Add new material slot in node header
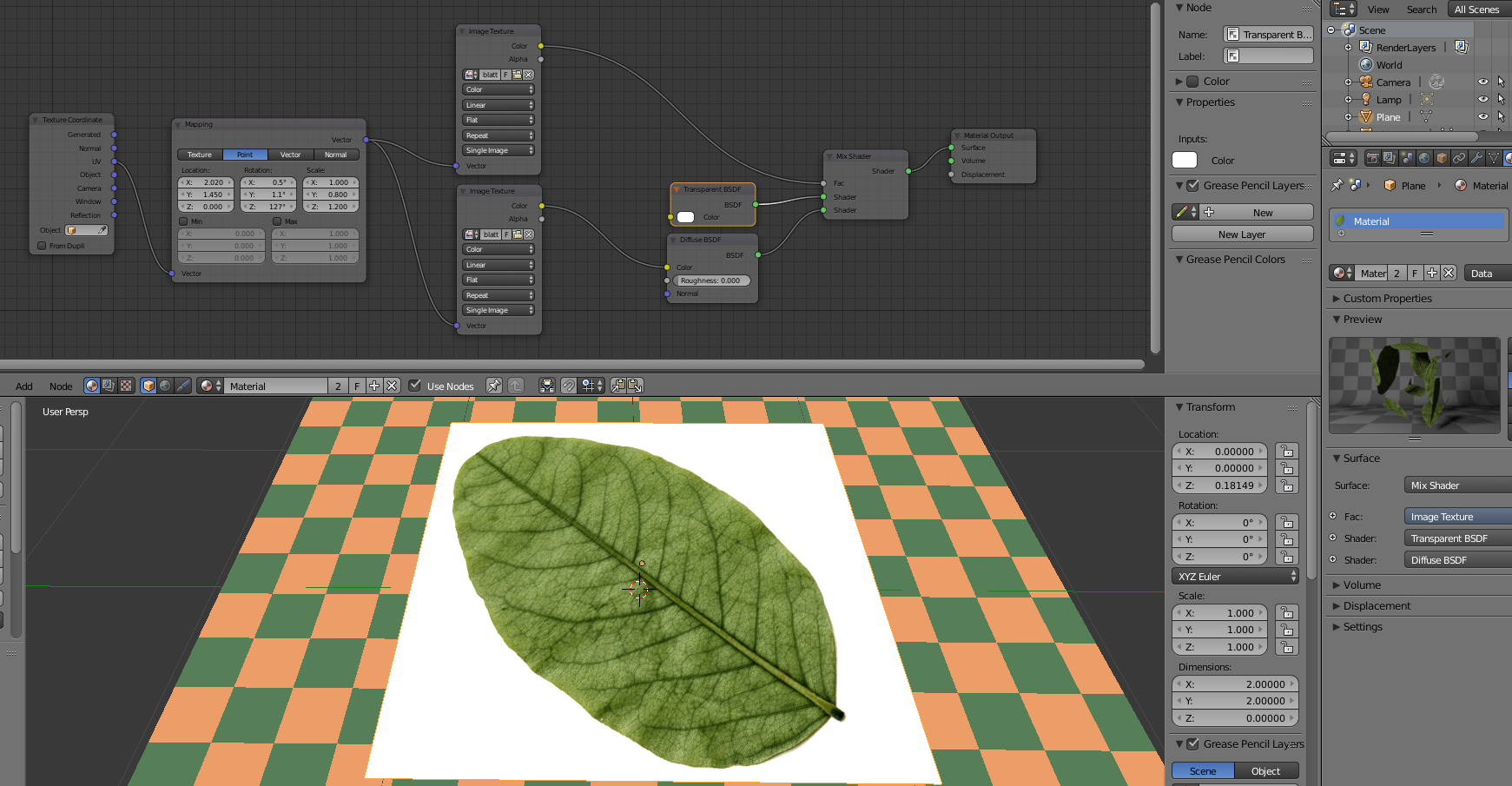The height and width of the screenshot is (786, 1512). [x=374, y=386]
